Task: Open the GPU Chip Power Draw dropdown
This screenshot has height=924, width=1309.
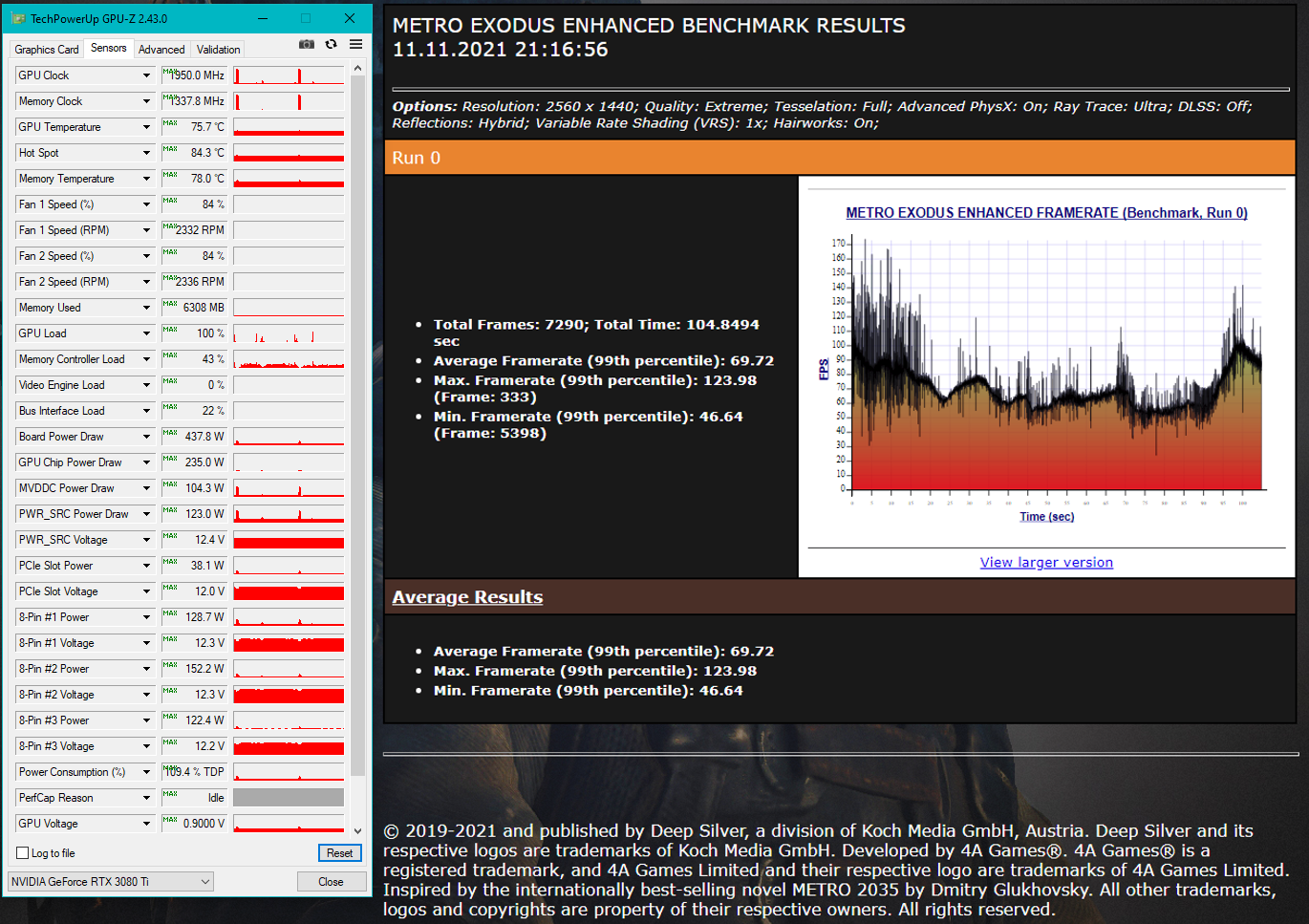Action: [x=146, y=462]
